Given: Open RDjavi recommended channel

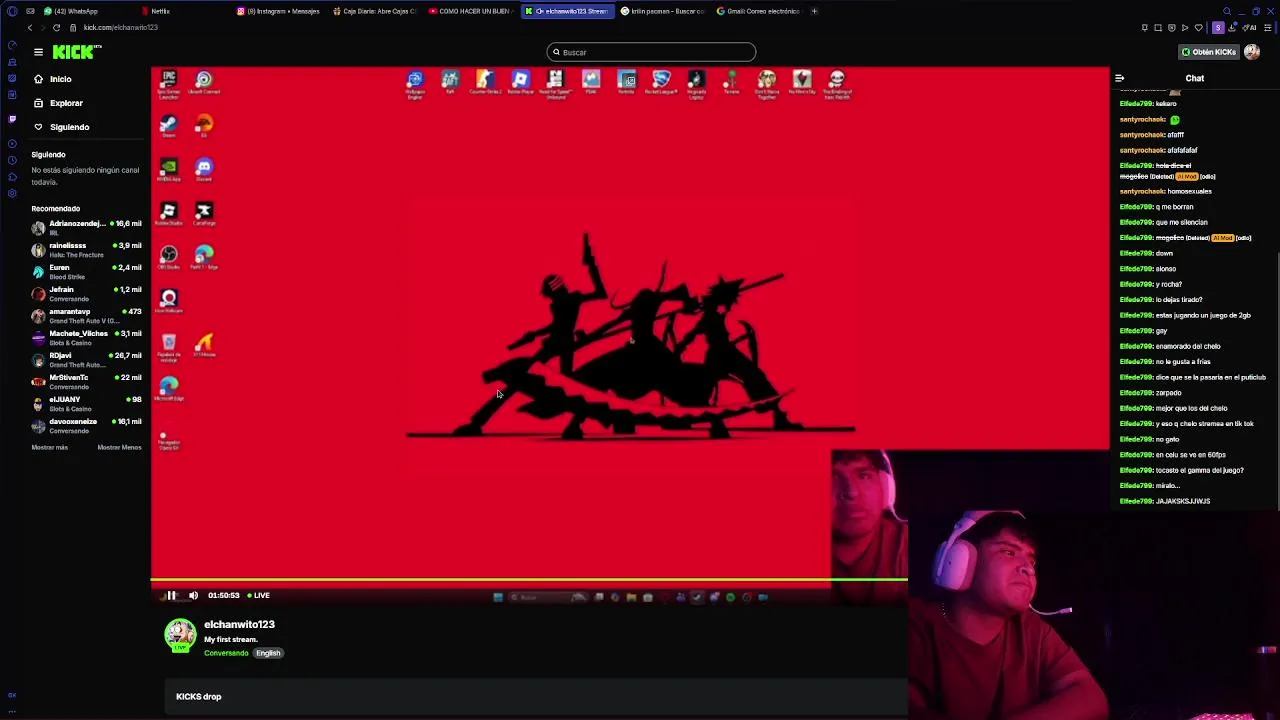Looking at the screenshot, I should coord(86,360).
